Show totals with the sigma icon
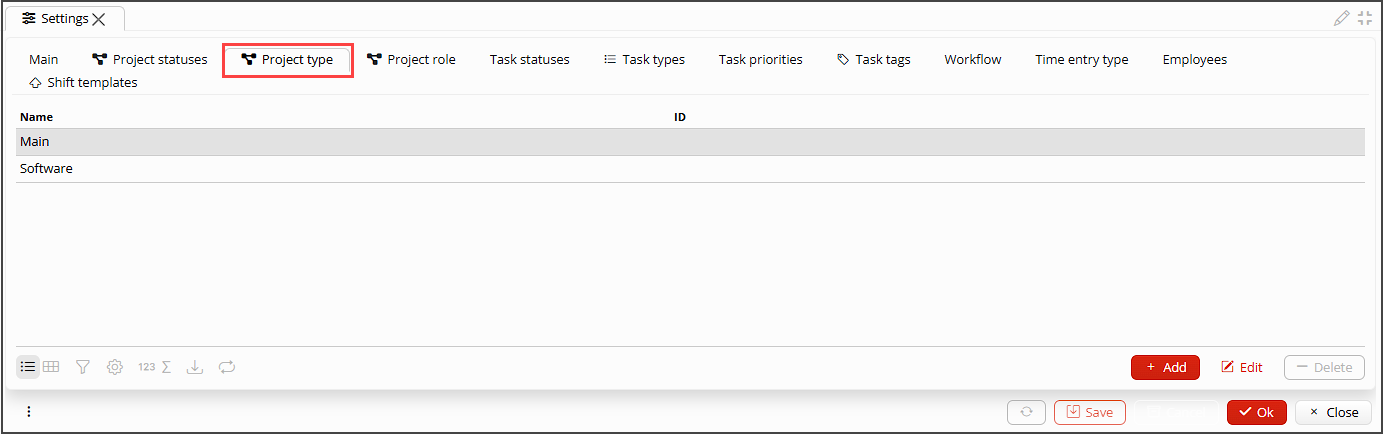This screenshot has height=434, width=1383. pos(166,367)
